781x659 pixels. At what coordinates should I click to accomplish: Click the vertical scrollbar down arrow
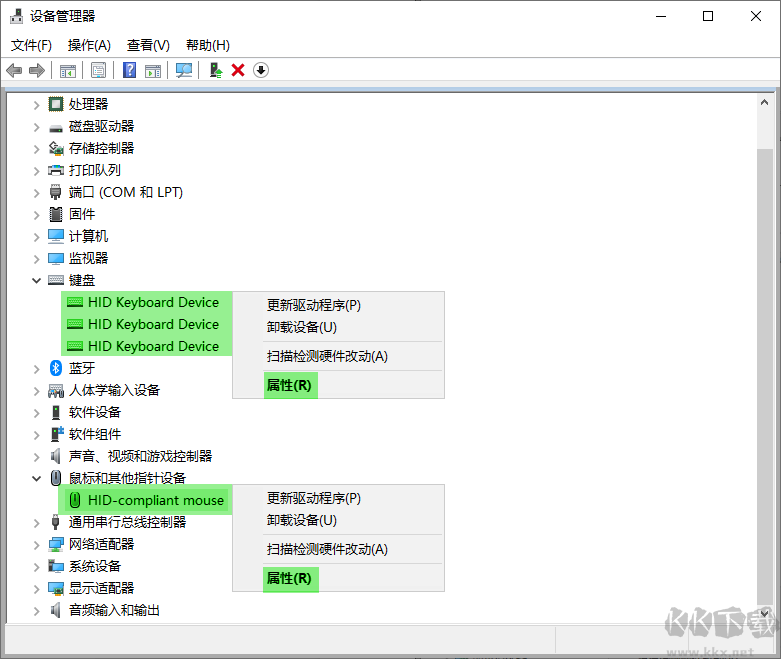(x=765, y=612)
